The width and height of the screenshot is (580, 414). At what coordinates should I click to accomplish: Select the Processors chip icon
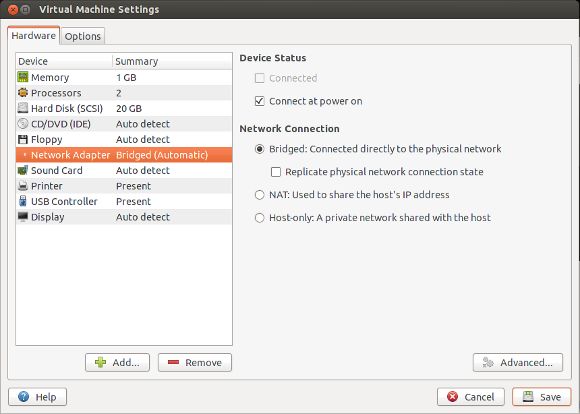point(23,92)
